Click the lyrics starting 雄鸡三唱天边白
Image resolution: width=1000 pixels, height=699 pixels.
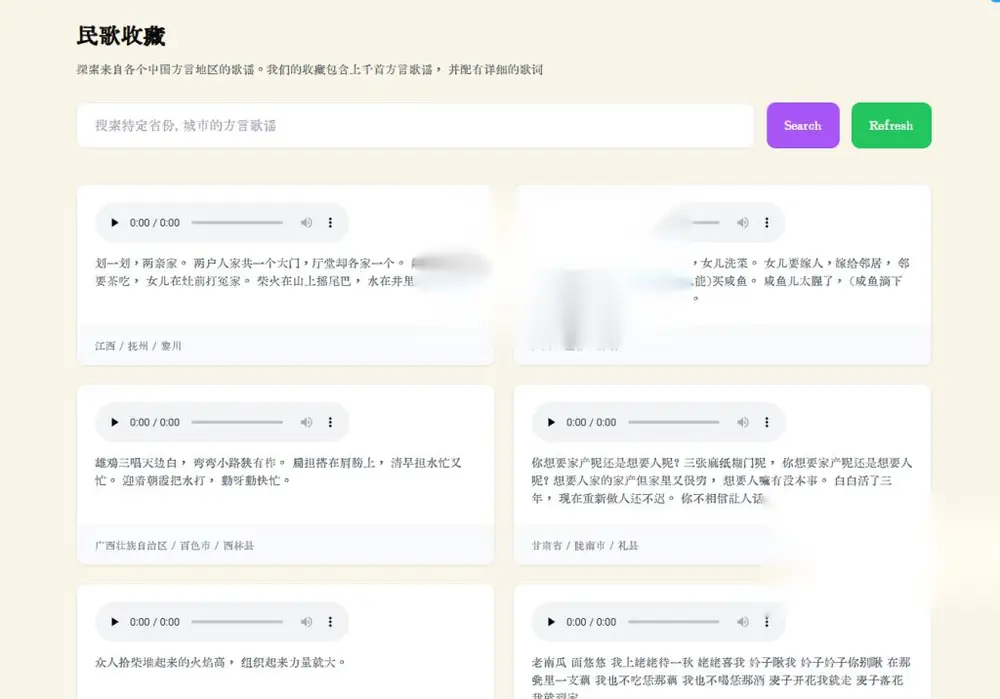click(278, 471)
